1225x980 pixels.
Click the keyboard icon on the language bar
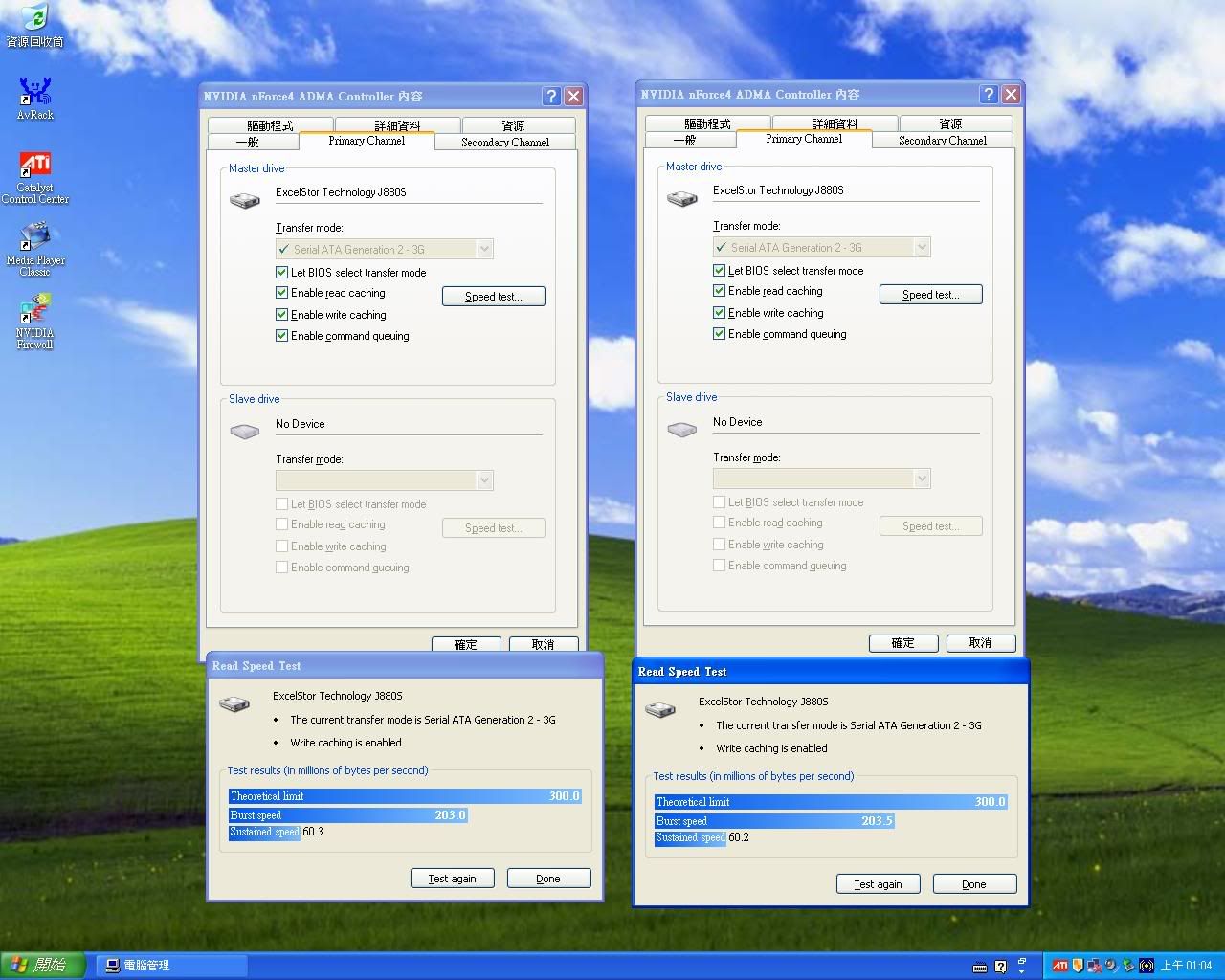[980, 967]
